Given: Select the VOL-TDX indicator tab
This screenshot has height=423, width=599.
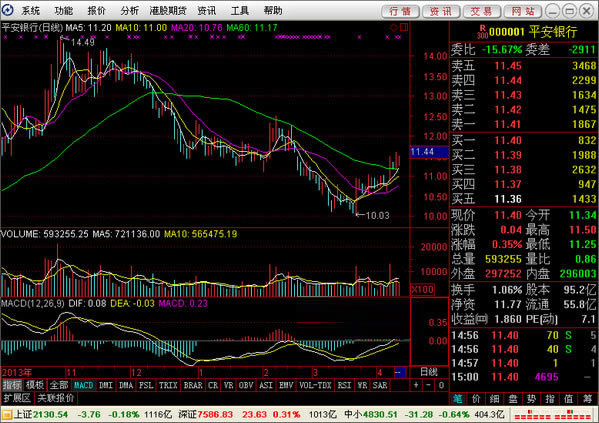Looking at the screenshot, I should [315, 385].
